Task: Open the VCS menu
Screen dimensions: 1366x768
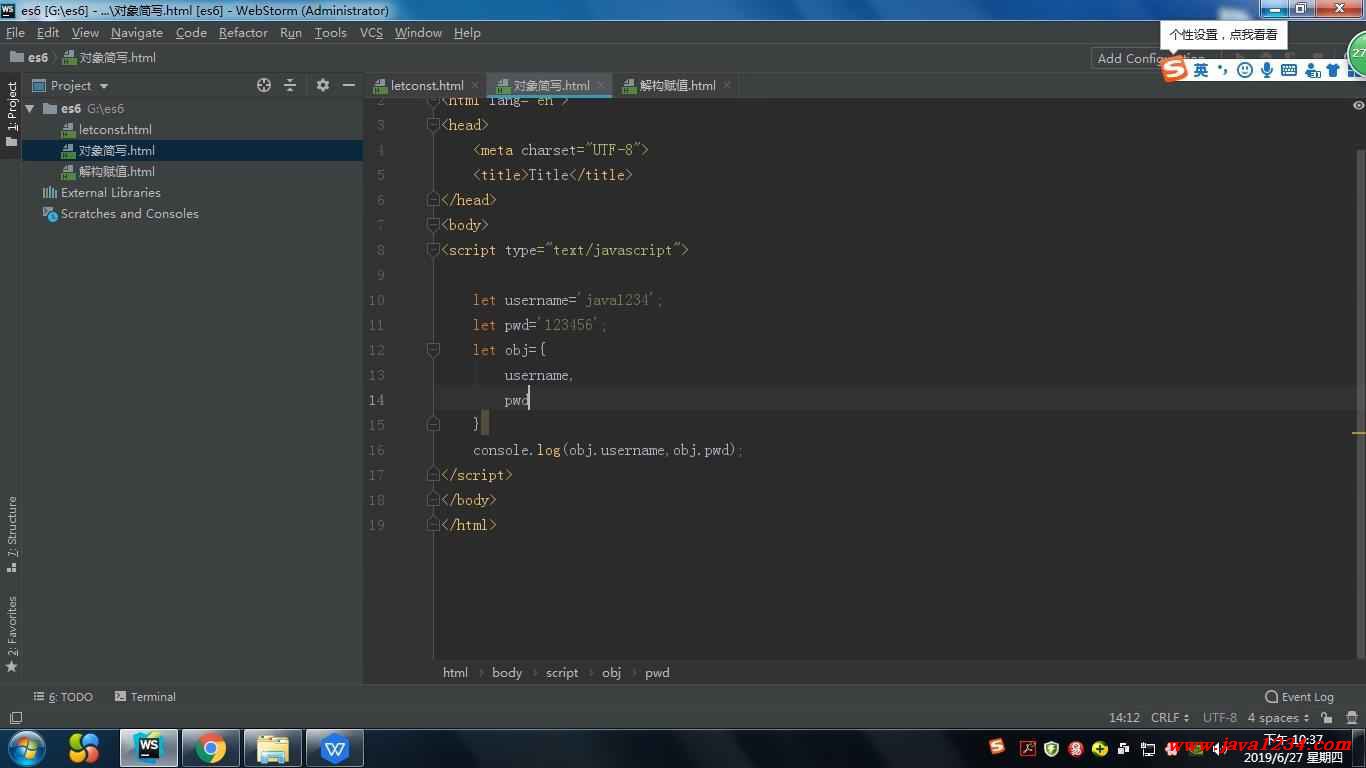Action: point(371,32)
